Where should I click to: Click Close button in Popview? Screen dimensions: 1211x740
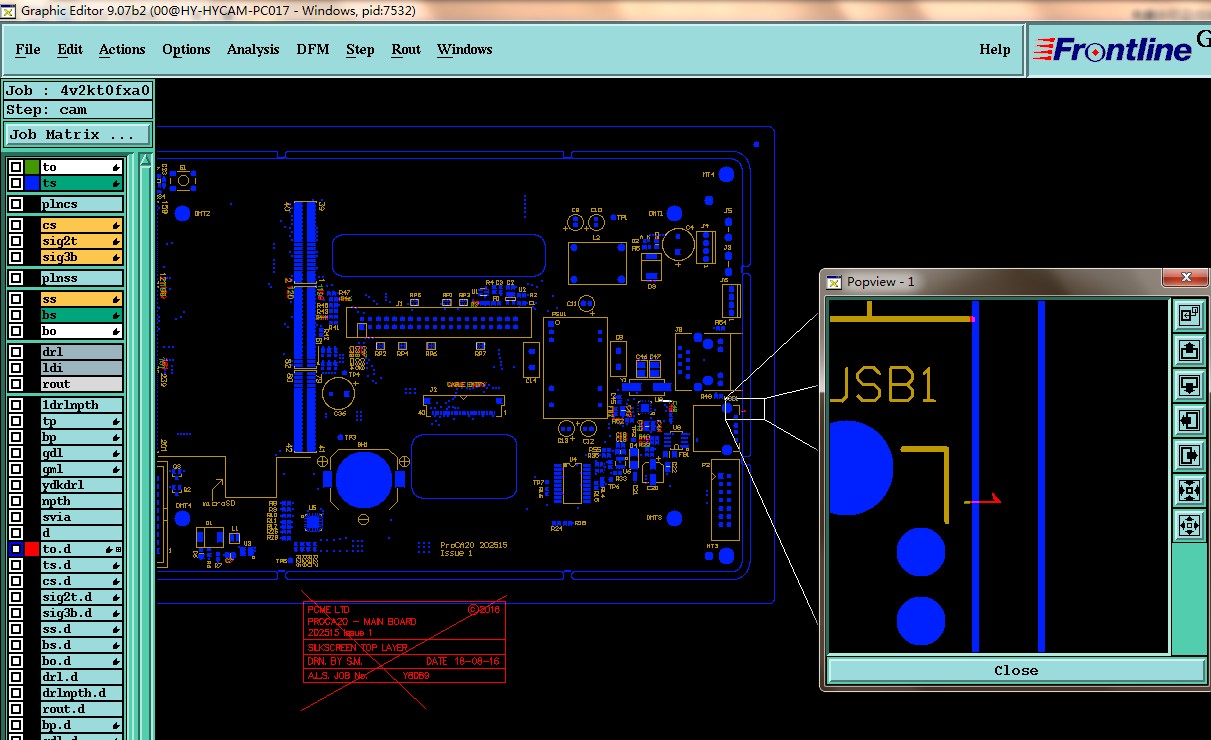tap(1016, 670)
